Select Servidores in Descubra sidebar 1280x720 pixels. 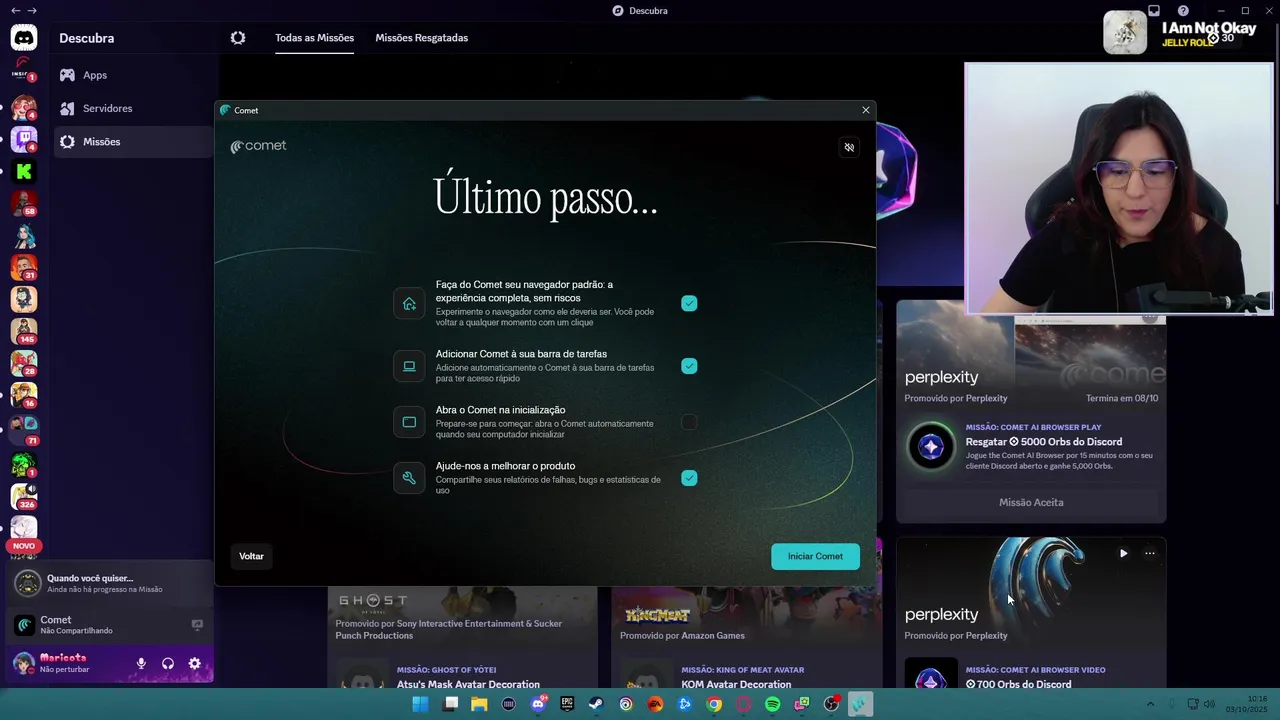(x=132, y=108)
